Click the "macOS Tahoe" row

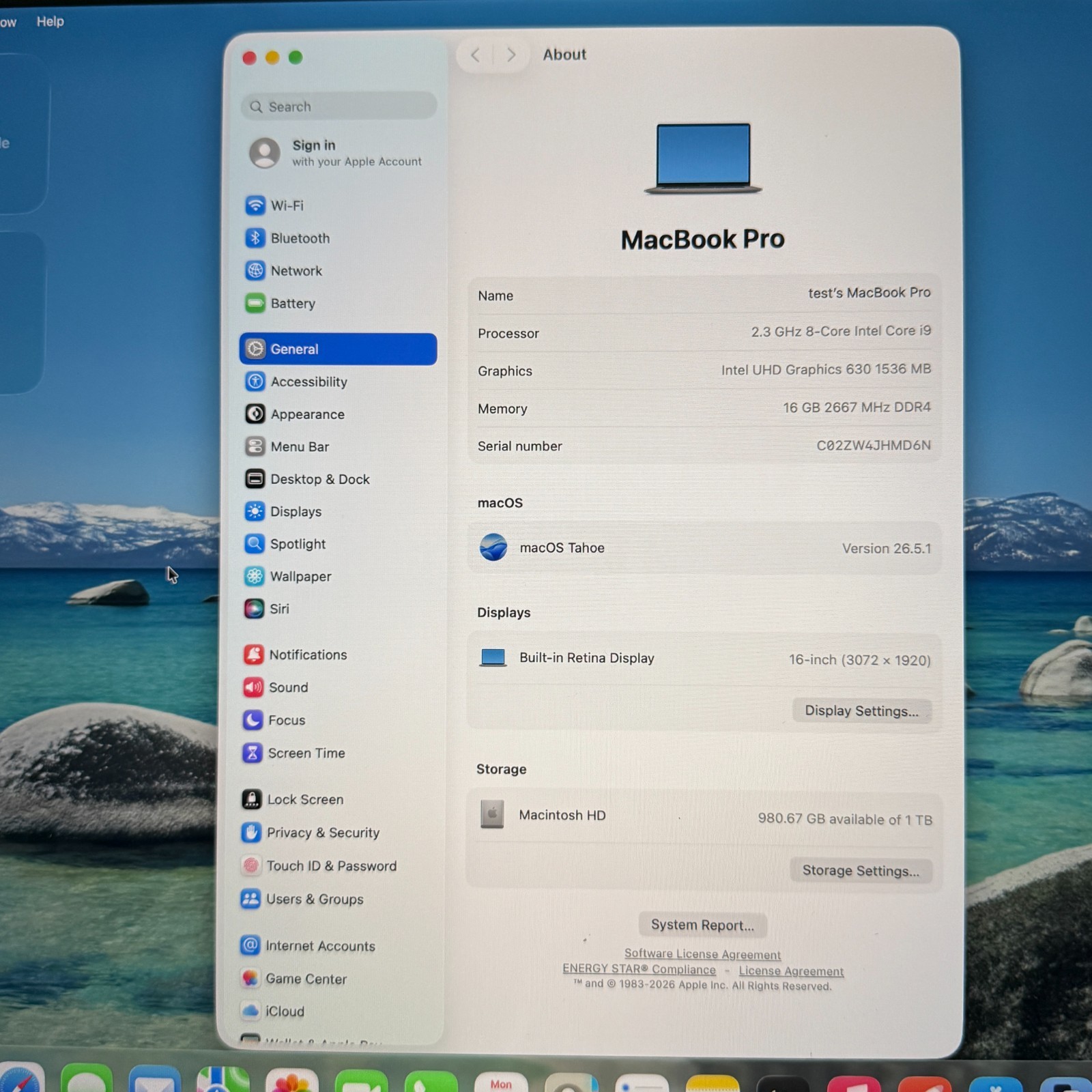point(704,548)
